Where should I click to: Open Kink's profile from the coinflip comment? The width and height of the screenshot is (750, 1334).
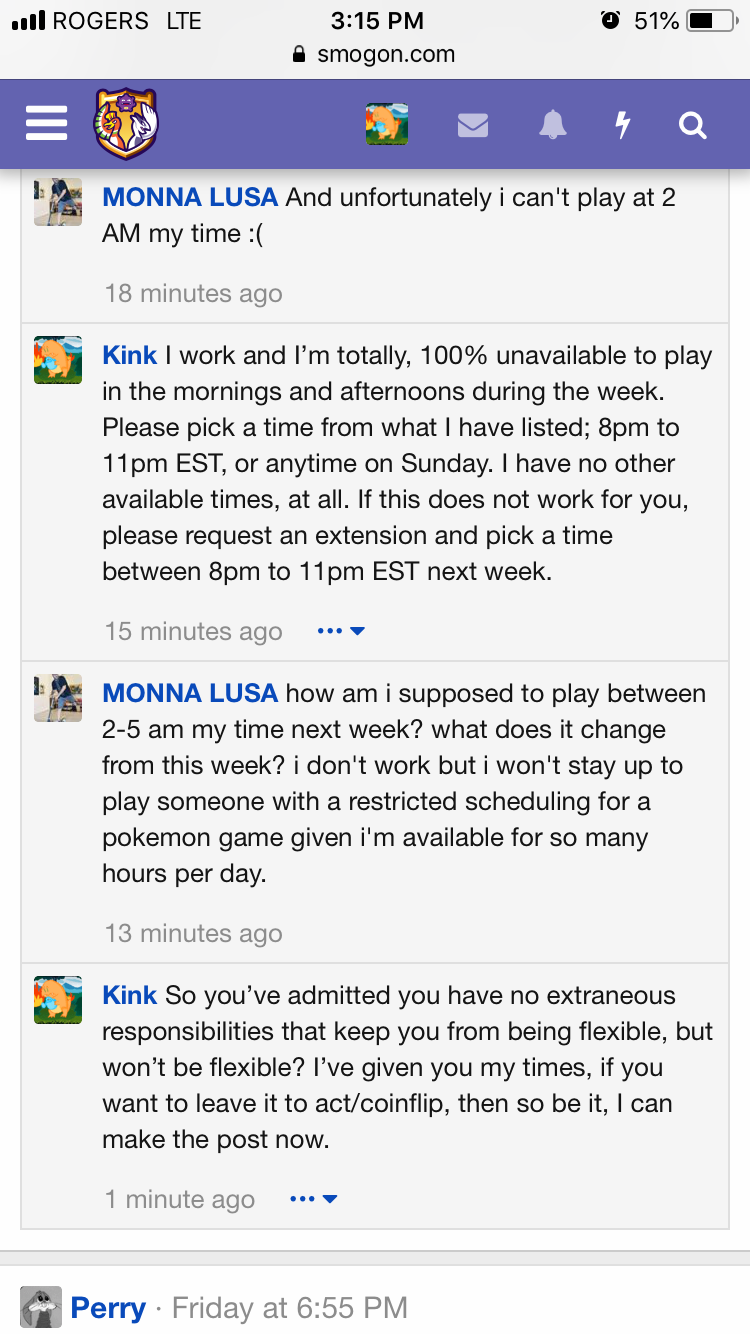(x=130, y=995)
